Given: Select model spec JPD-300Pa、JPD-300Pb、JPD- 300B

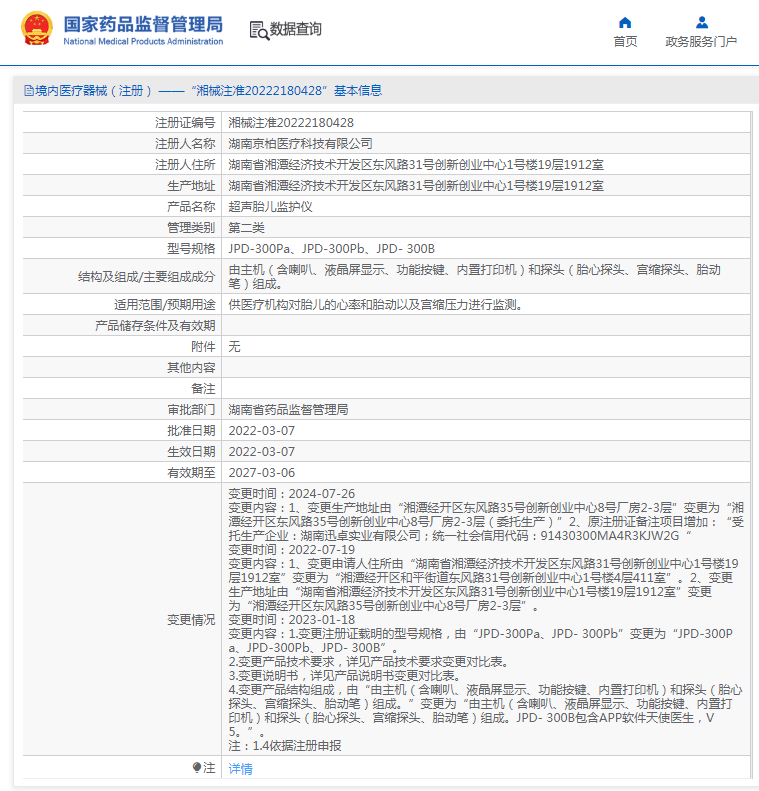Looking at the screenshot, I should [x=331, y=249].
